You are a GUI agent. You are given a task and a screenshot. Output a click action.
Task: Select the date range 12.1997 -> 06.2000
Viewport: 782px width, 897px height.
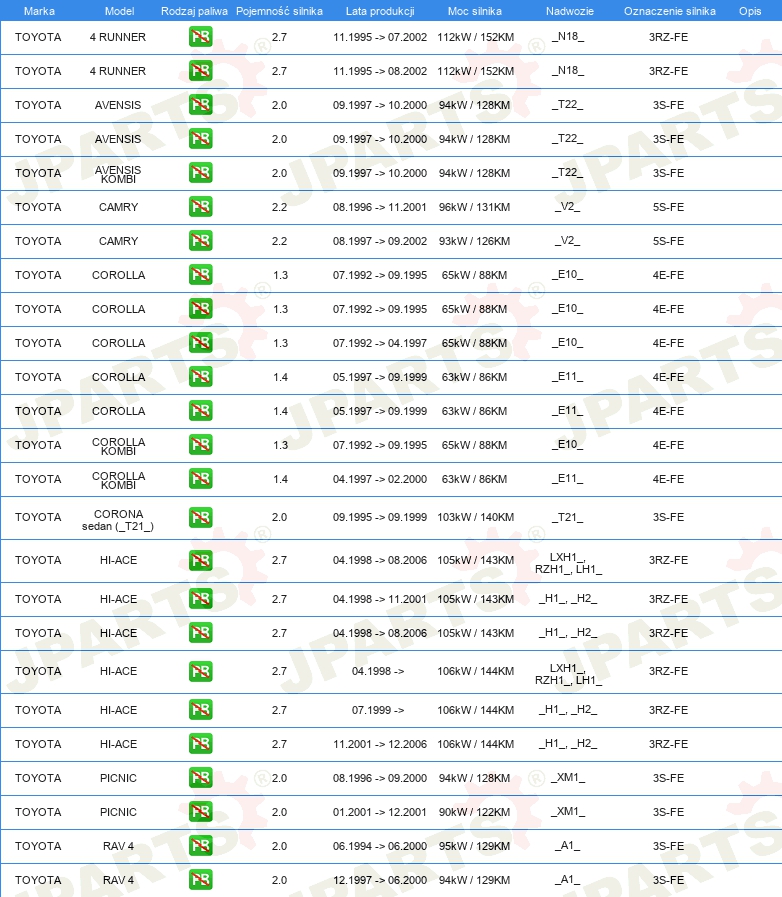(380, 880)
